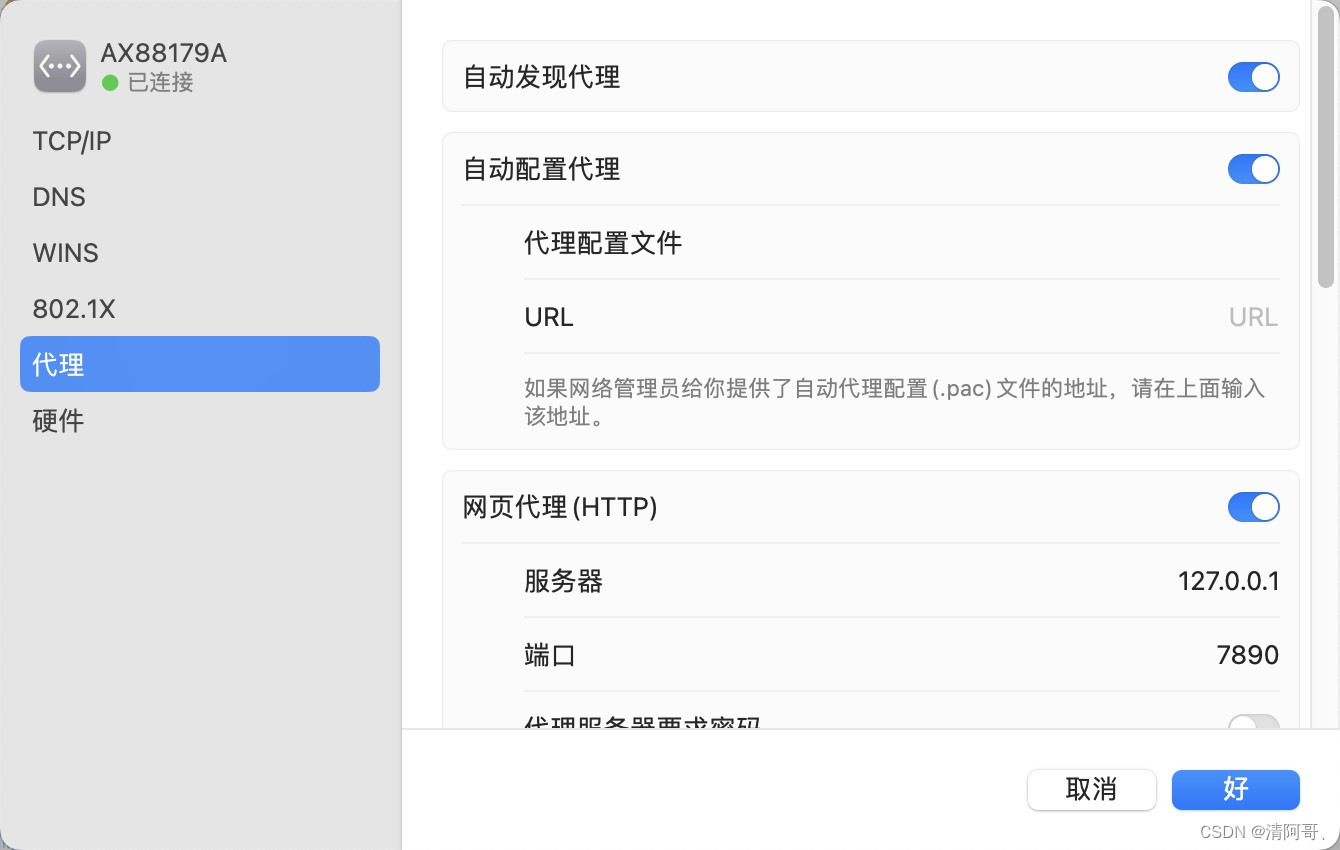Select the 代理 sidebar item
The width and height of the screenshot is (1340, 850).
point(200,364)
